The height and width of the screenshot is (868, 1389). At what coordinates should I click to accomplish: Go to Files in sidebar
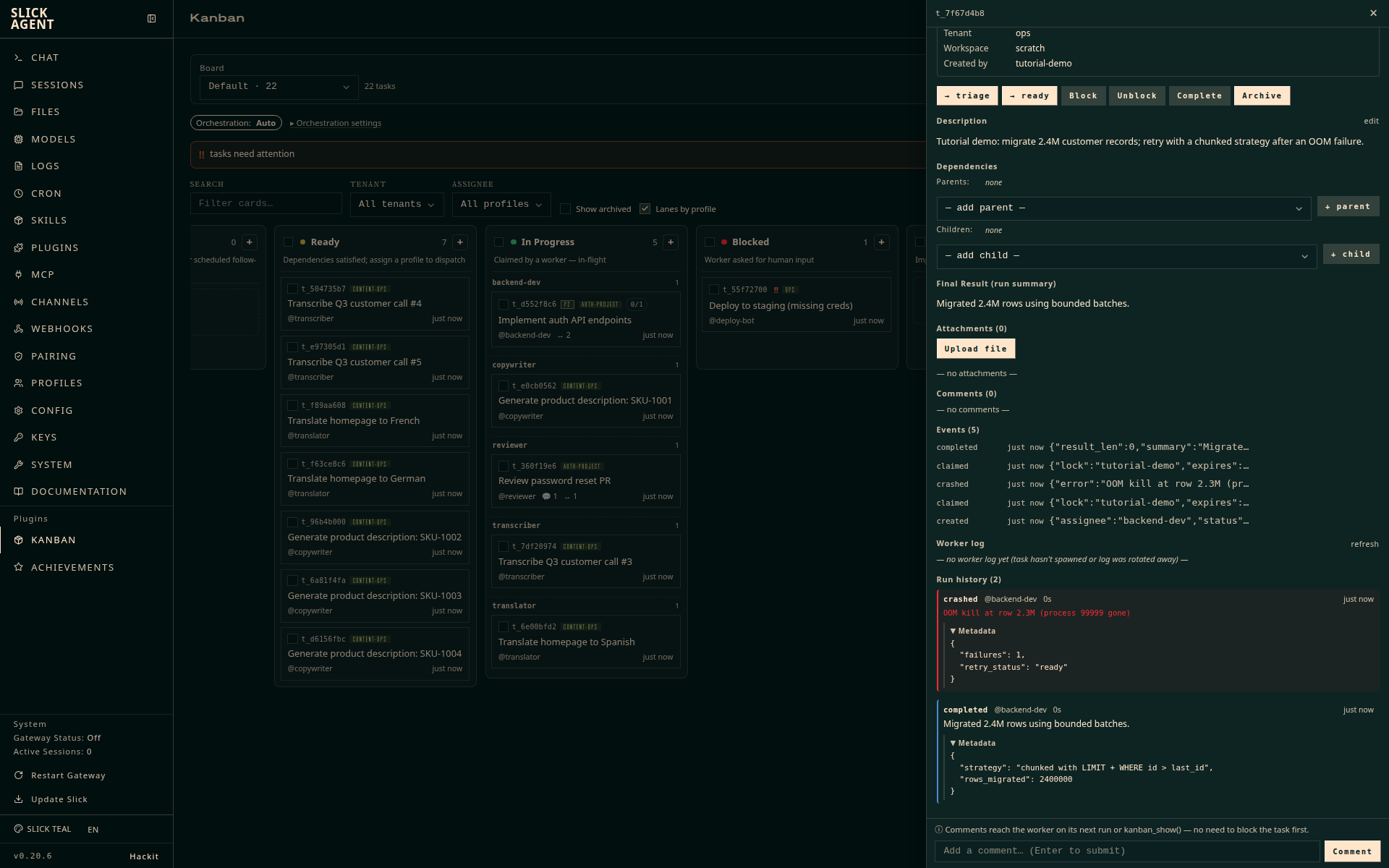click(x=45, y=111)
